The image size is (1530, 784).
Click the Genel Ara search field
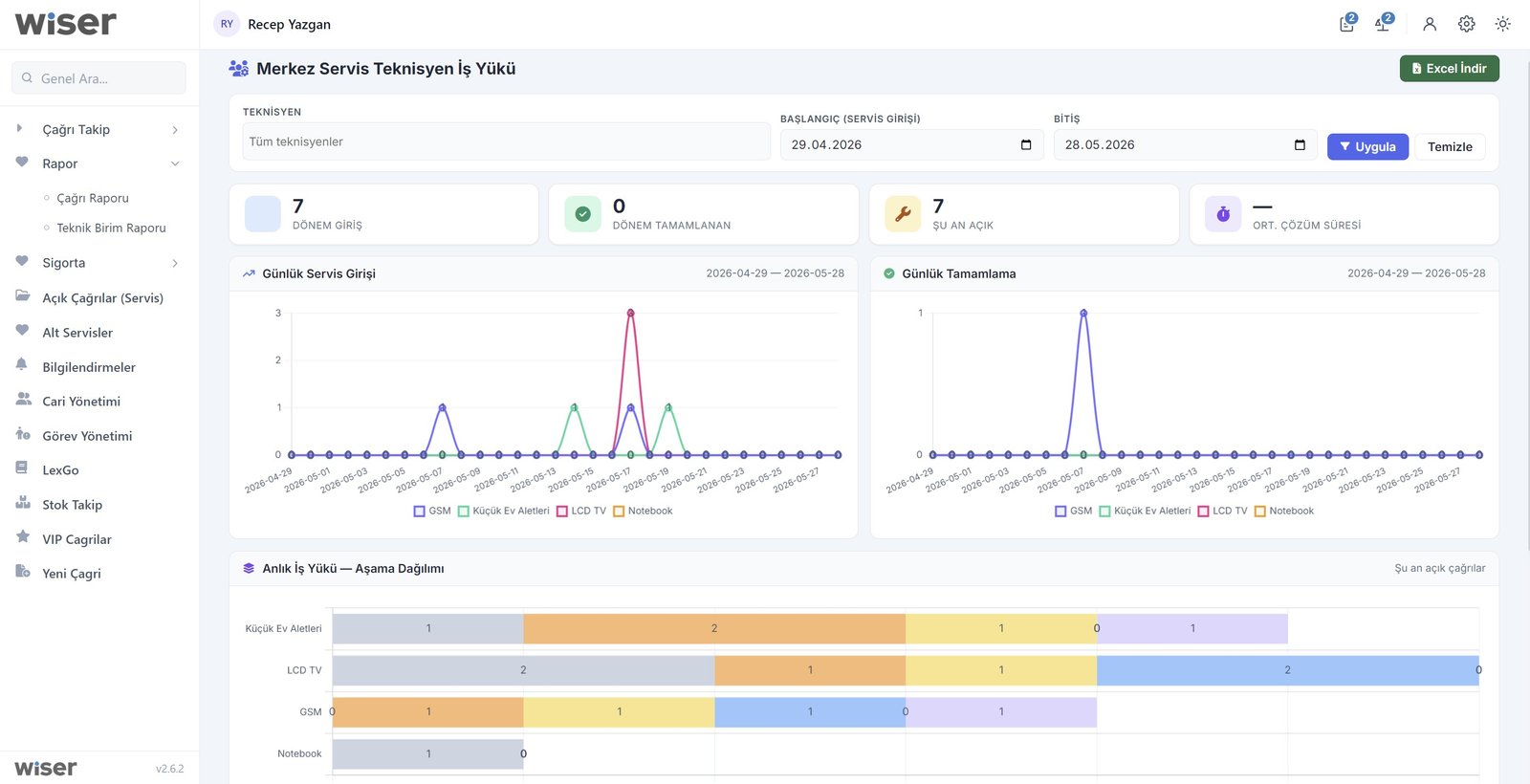coord(99,78)
